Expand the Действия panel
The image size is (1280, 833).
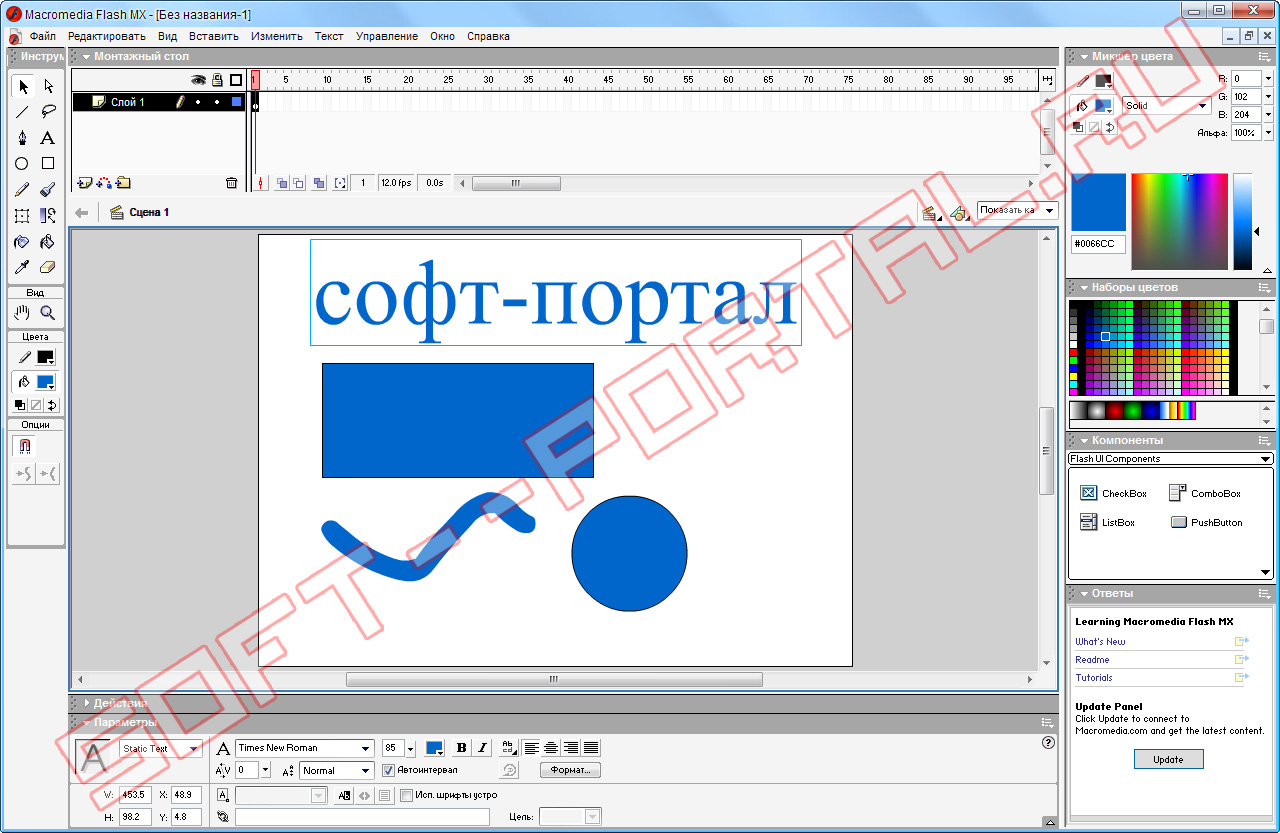(x=87, y=703)
